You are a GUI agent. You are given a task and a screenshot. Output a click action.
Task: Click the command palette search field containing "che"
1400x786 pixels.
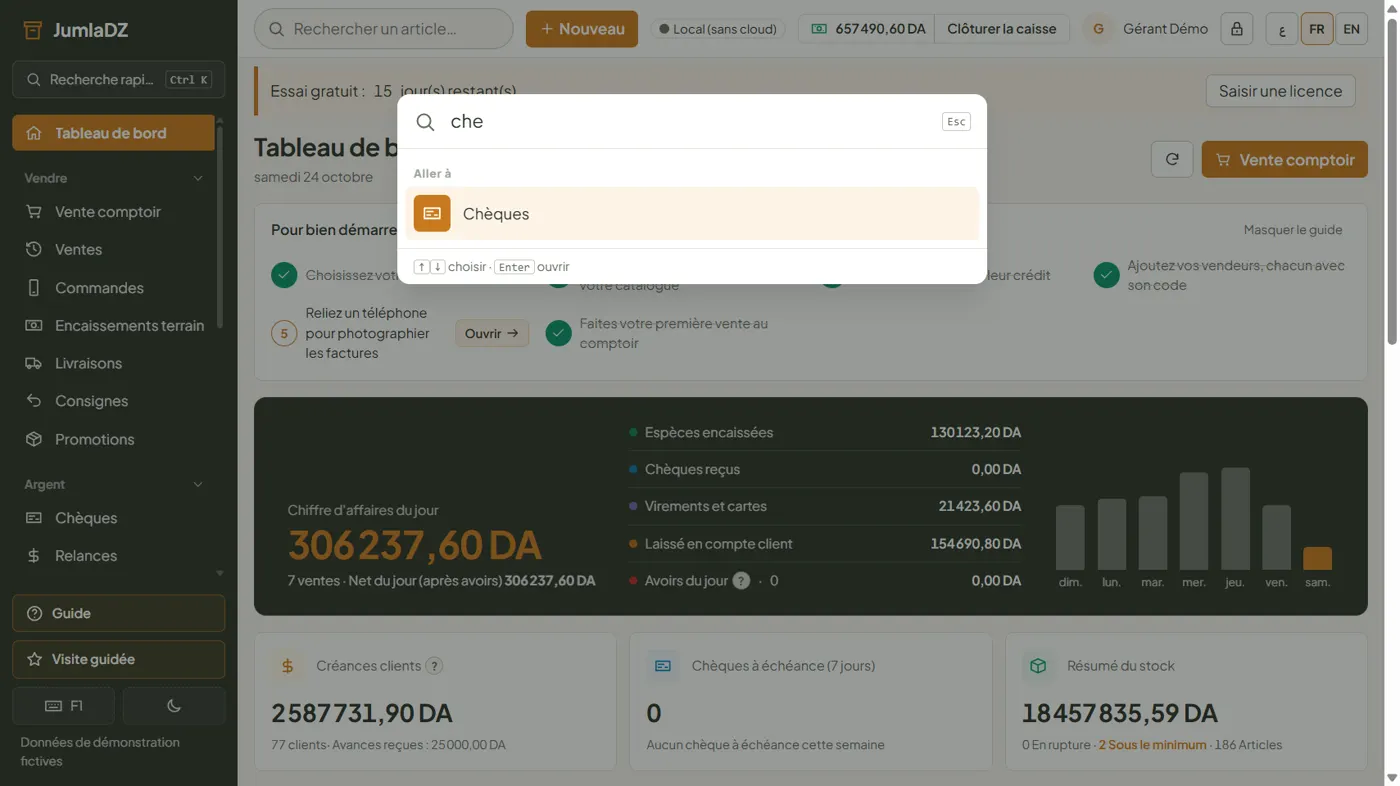(x=690, y=121)
